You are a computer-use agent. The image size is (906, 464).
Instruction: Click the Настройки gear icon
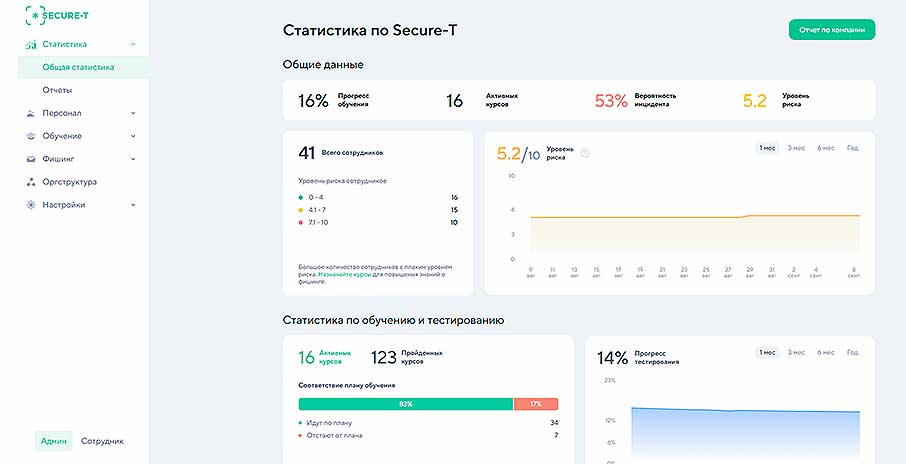pos(31,205)
